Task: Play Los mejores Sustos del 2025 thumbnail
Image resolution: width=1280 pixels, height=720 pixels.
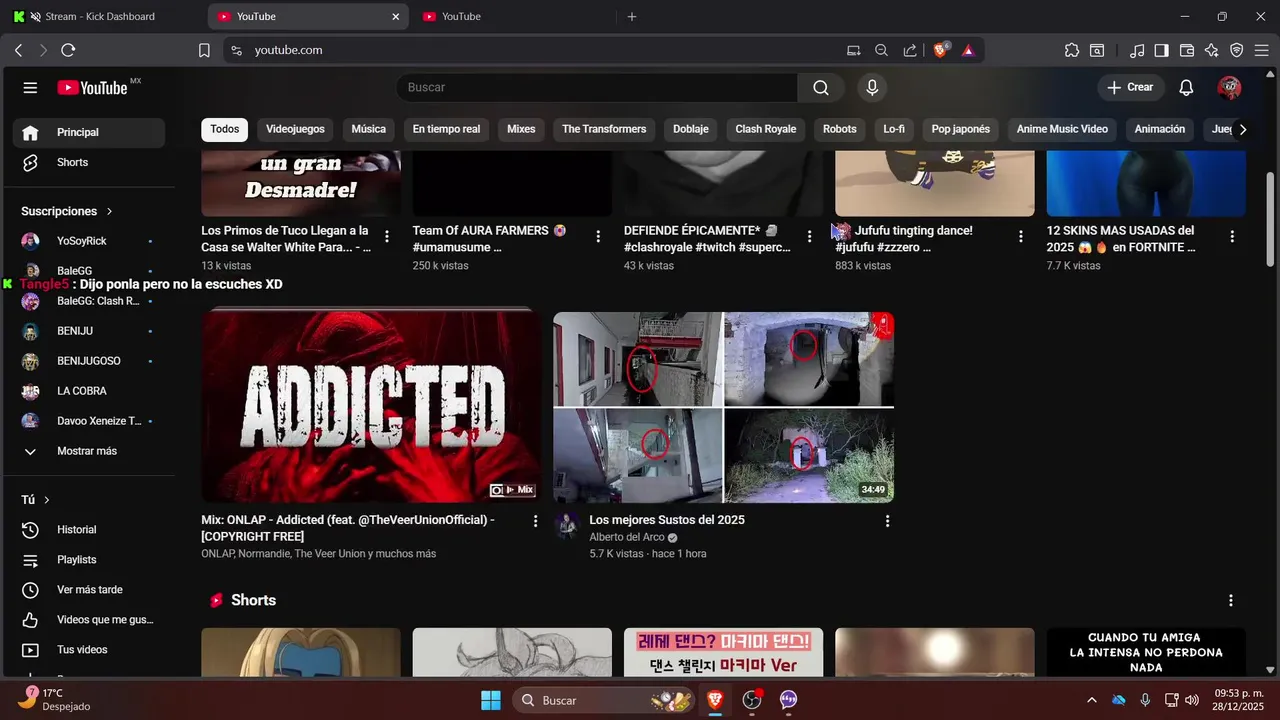Action: 724,407
